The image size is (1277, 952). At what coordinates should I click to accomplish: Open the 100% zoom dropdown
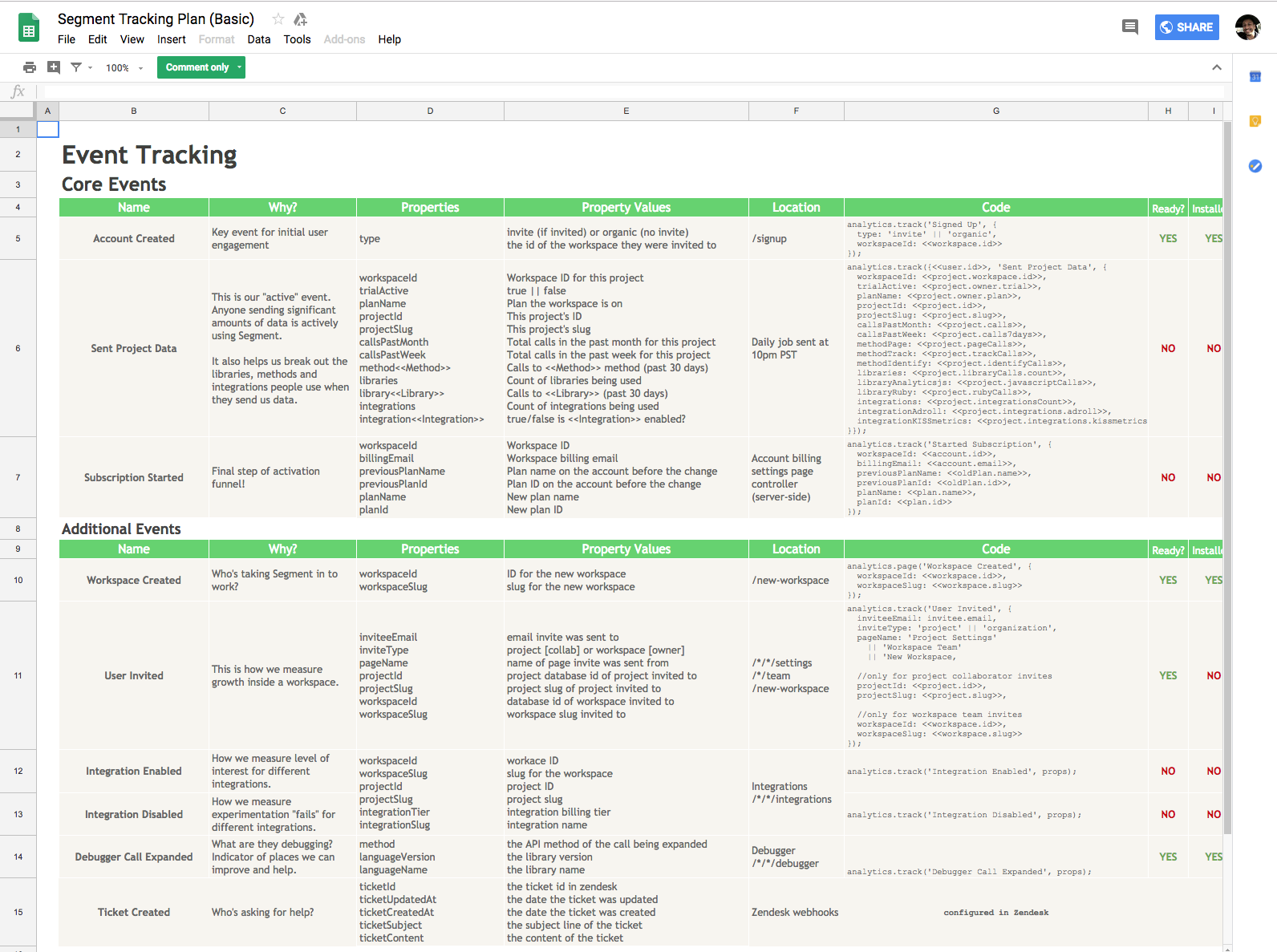[x=124, y=68]
